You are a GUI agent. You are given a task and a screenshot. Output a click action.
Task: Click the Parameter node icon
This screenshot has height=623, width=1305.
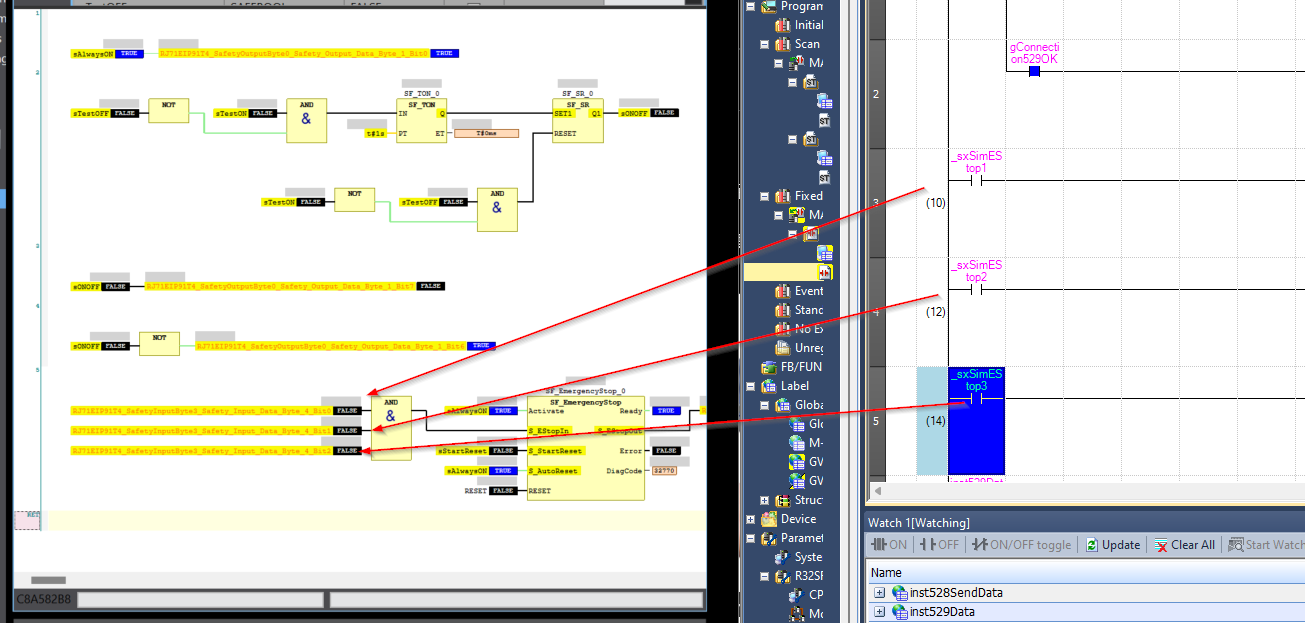point(769,538)
